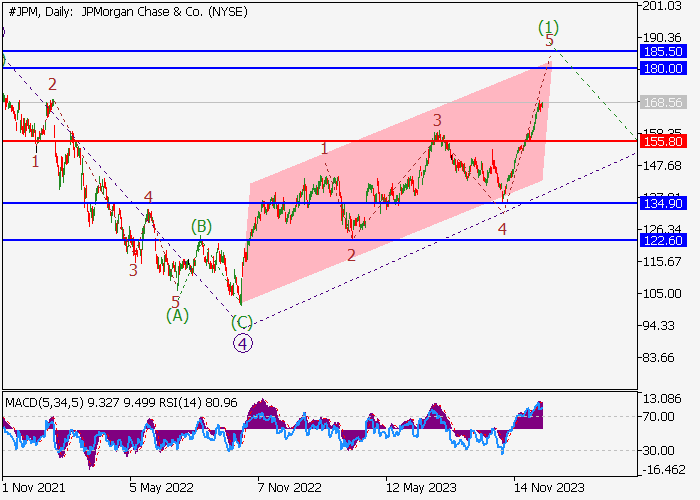Click the 5 May 2022 date label

pyautogui.click(x=162, y=487)
